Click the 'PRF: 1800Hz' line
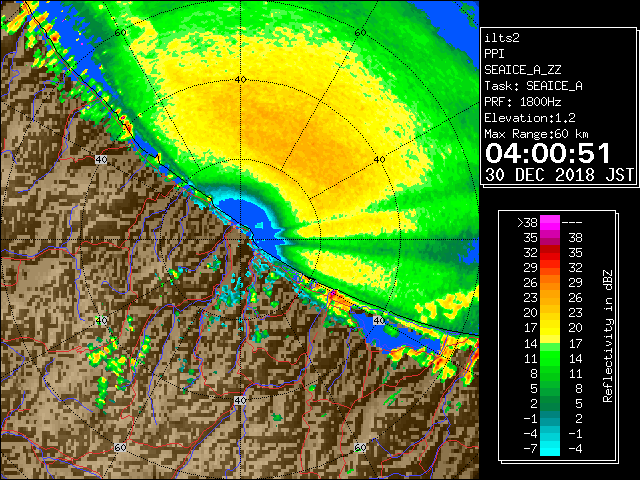This screenshot has width=640, height=480. pyautogui.click(x=523, y=102)
